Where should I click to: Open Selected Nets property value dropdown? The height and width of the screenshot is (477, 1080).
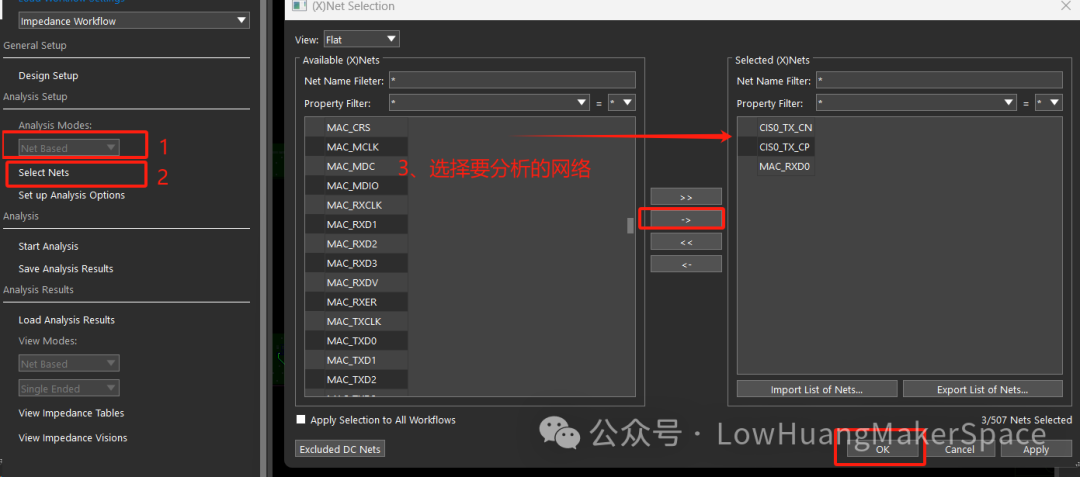coord(1048,103)
